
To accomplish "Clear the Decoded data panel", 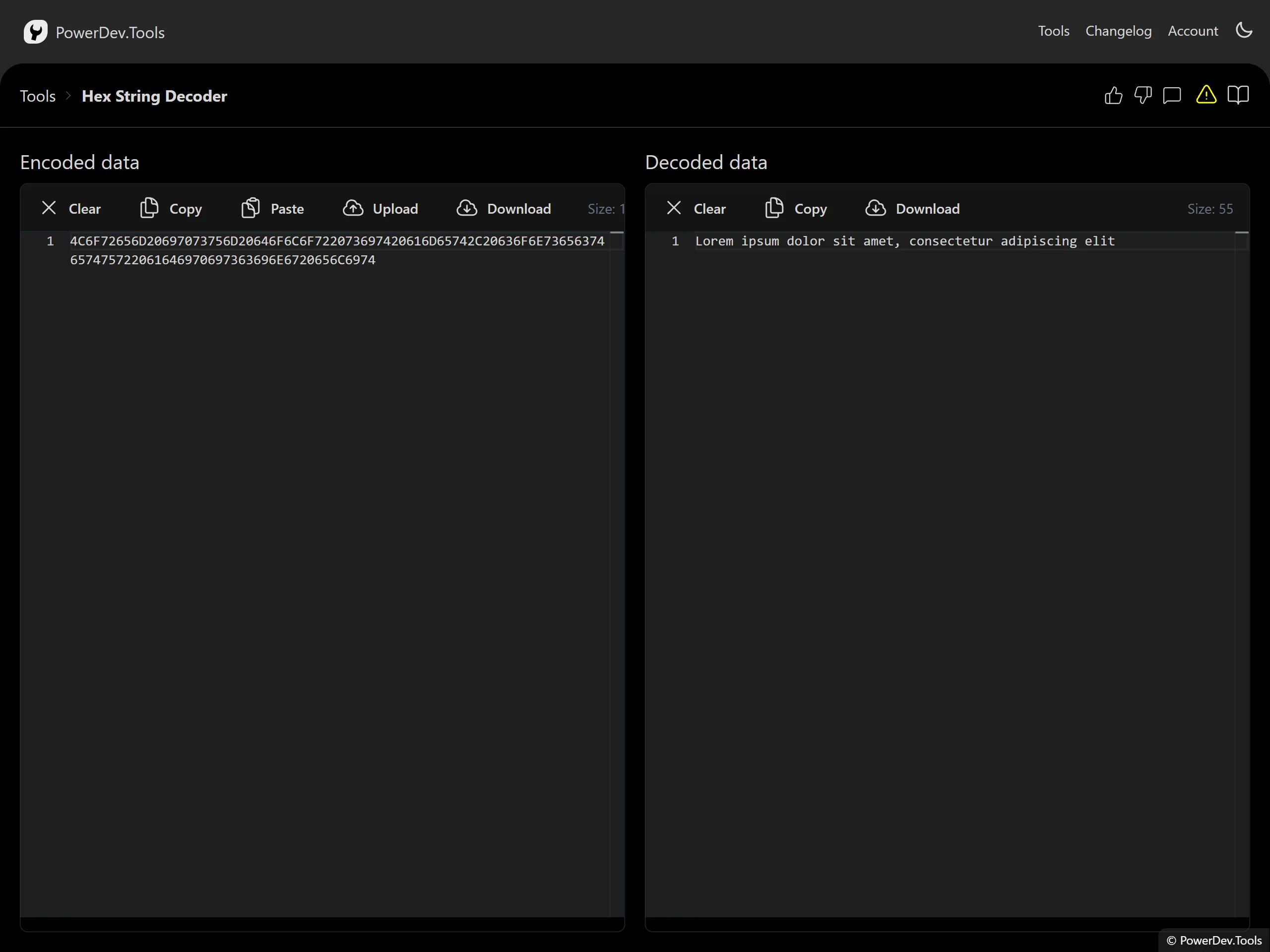I will [x=696, y=208].
